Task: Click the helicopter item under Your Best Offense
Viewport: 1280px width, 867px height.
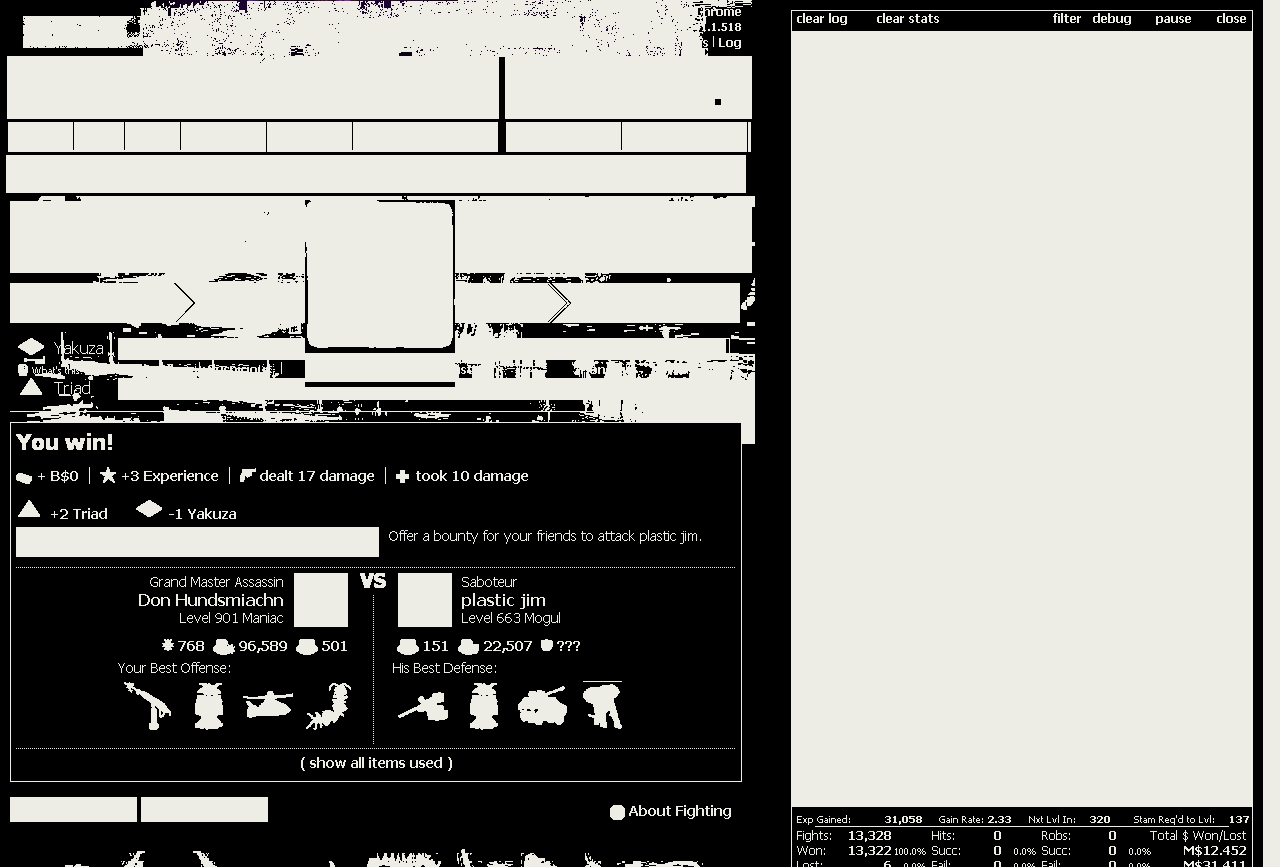Action: (268, 705)
